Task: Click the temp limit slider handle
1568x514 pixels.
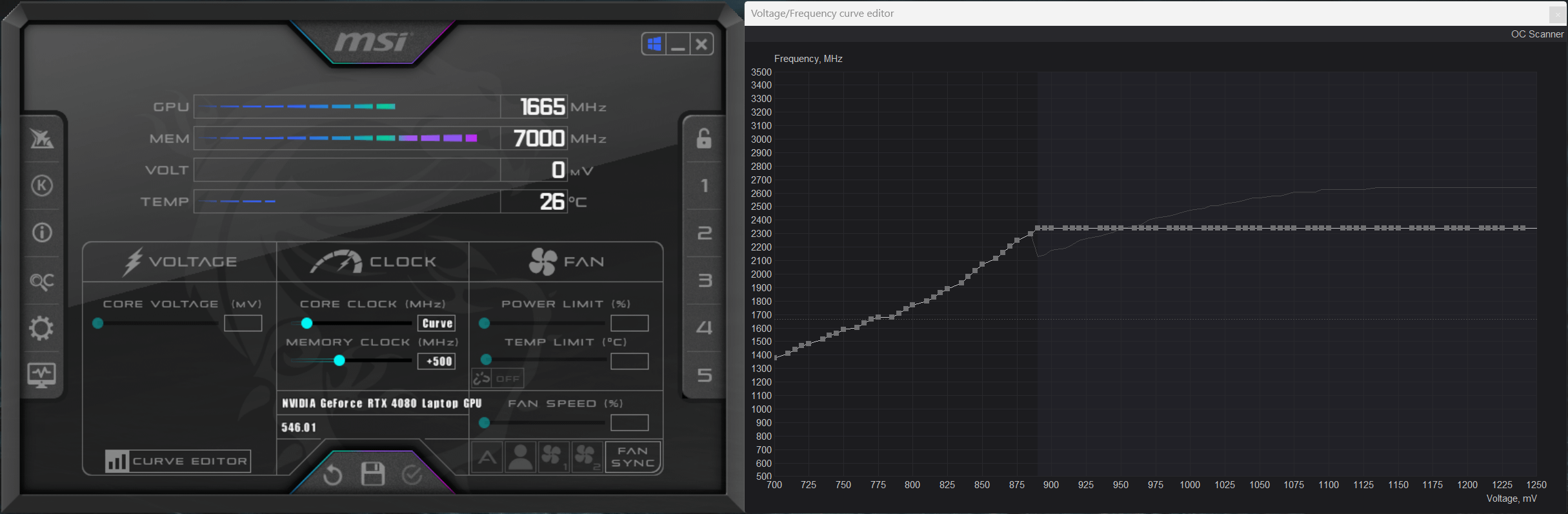Action: pos(487,360)
